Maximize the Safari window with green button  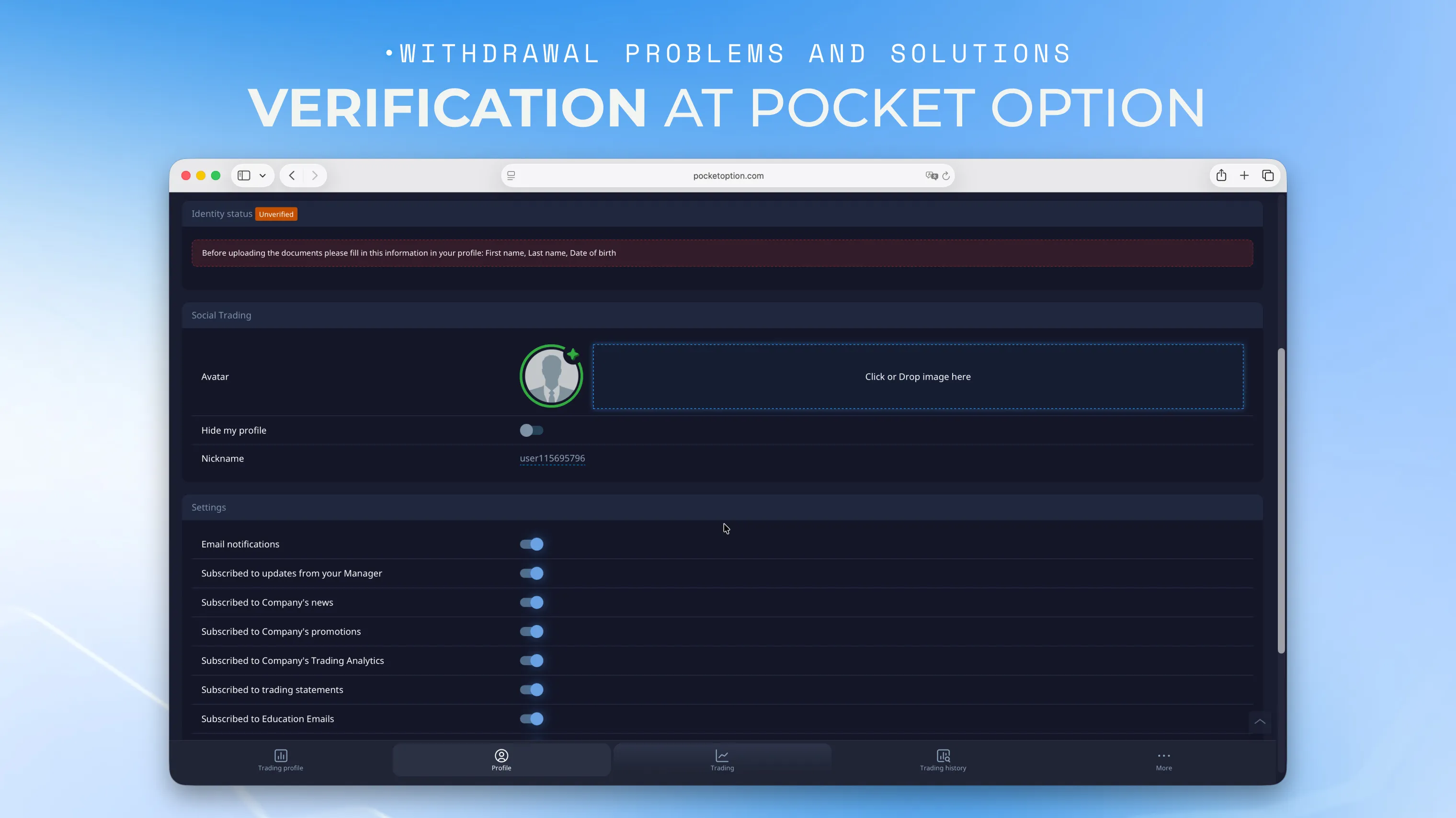click(x=216, y=176)
